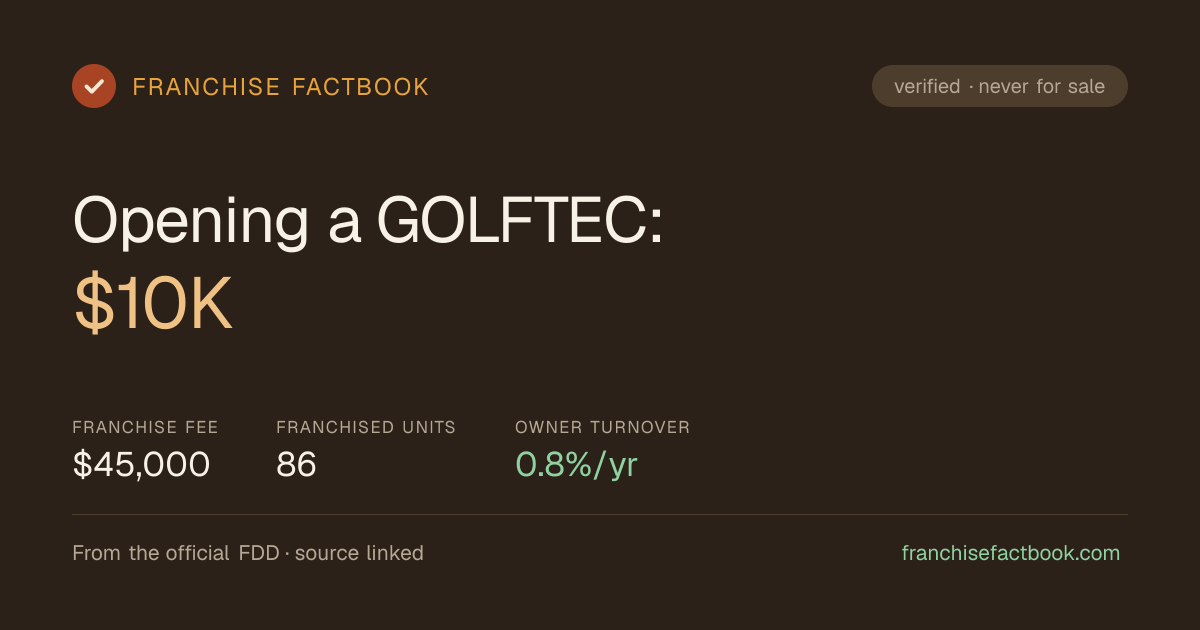Click the FRANCHISE FEE label
The height and width of the screenshot is (630, 1200).
point(146,427)
